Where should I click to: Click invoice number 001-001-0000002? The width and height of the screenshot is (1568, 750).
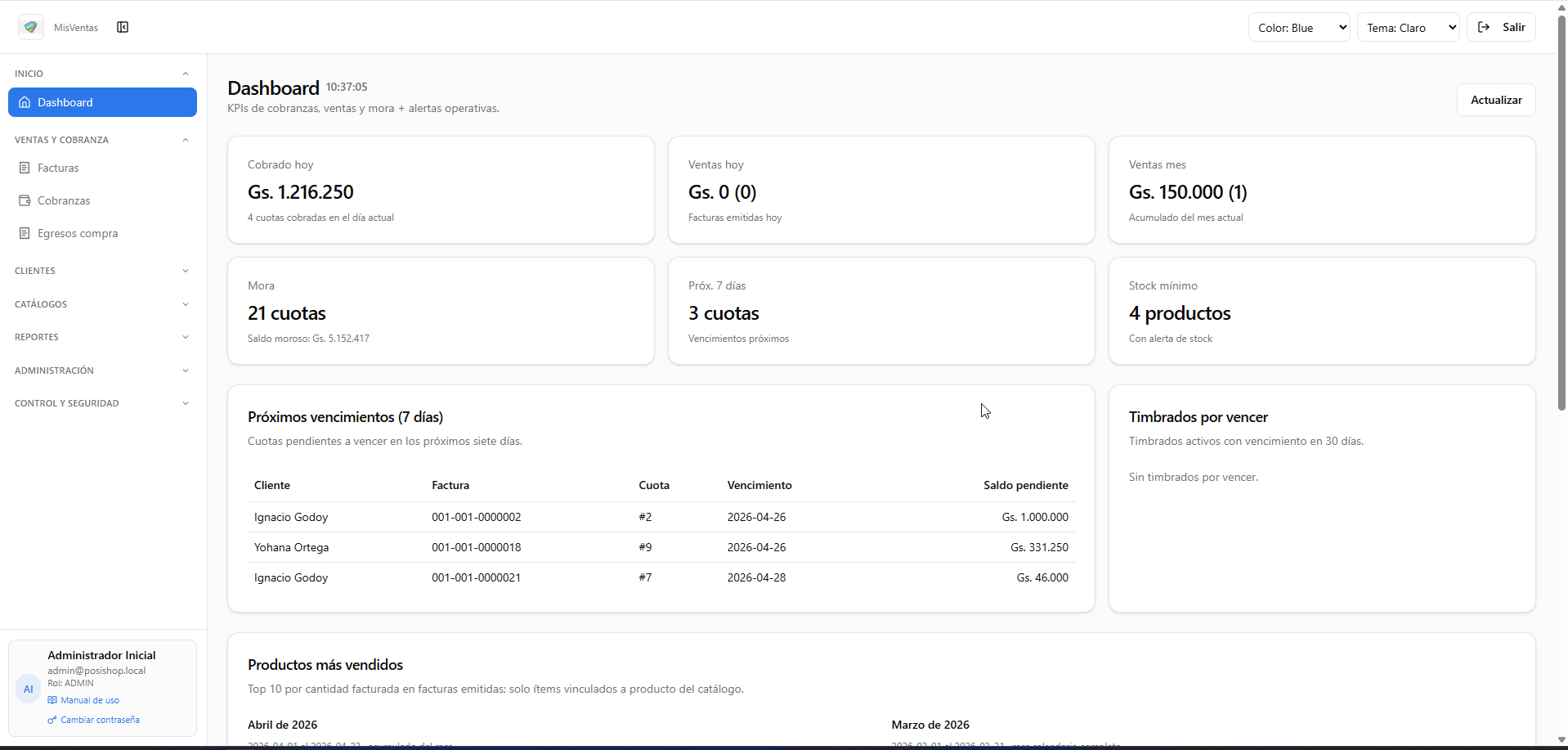pyautogui.click(x=477, y=517)
